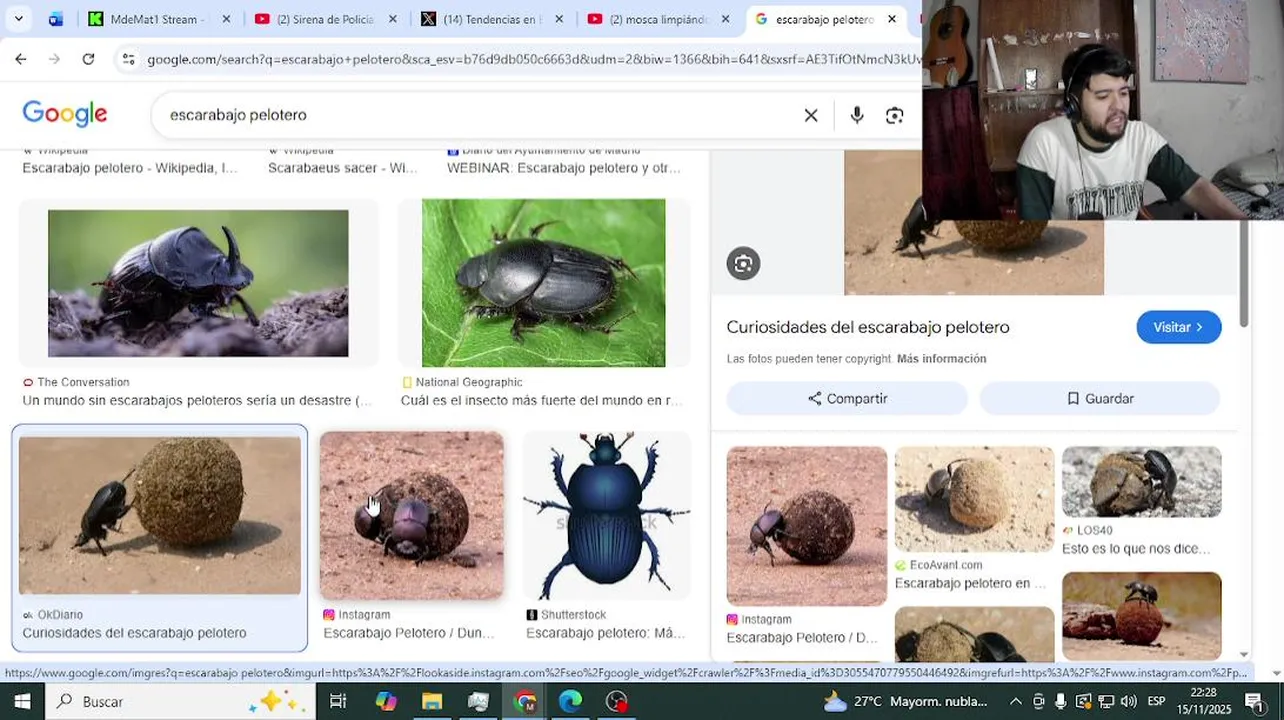
Task: Open 'Curiosidades del escarabajo pelotero' result caption
Action: coord(134,633)
